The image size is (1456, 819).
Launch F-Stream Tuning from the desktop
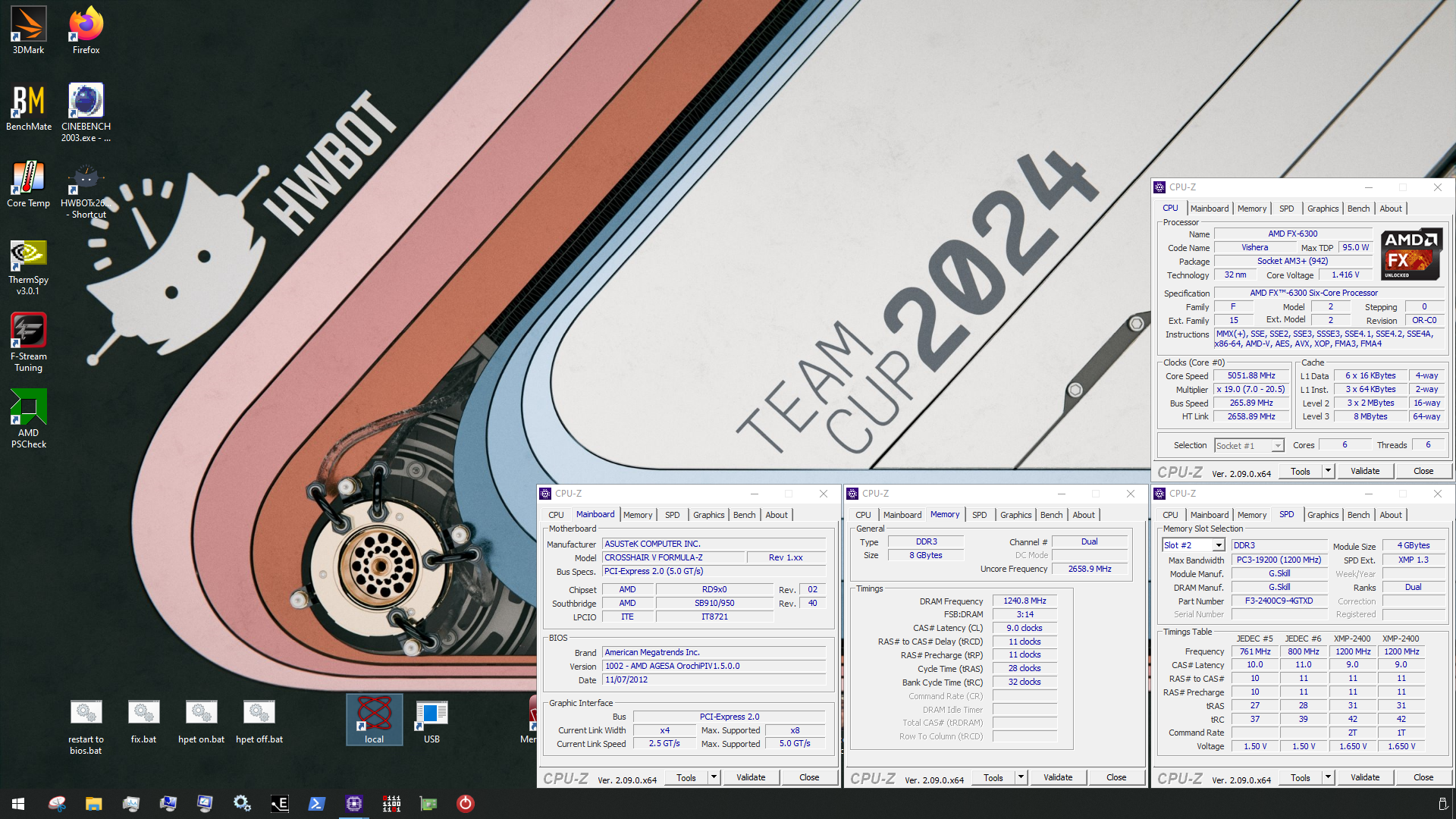click(x=28, y=343)
